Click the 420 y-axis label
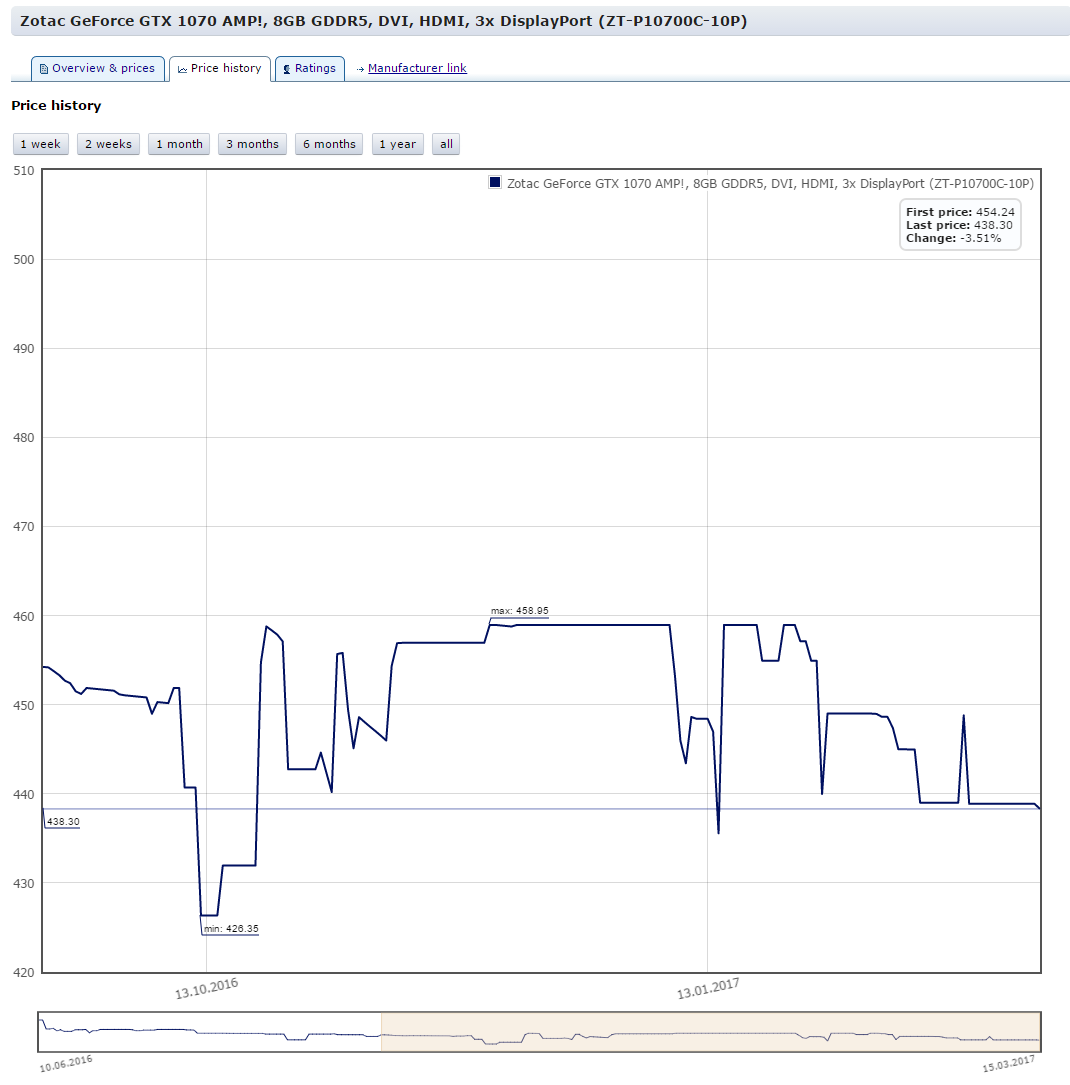This screenshot has height=1085, width=1070. pos(24,973)
